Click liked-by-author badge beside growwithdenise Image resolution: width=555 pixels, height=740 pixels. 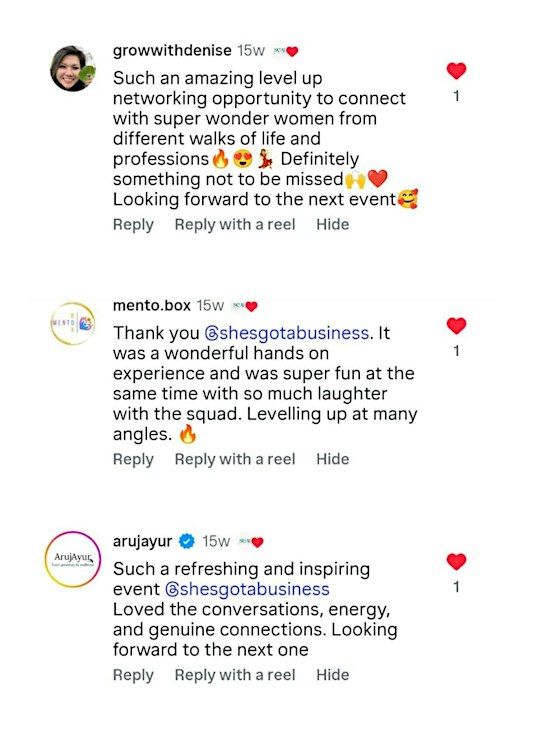[286, 51]
